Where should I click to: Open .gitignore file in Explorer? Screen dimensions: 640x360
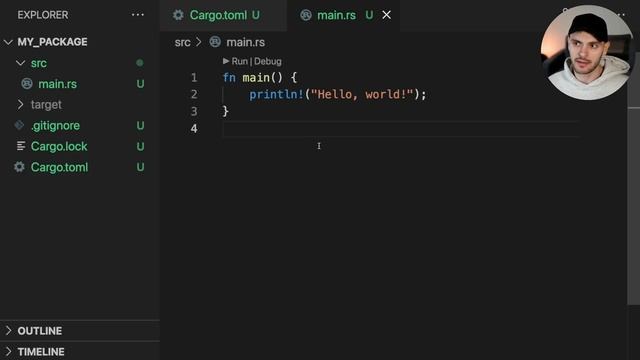pos(55,125)
